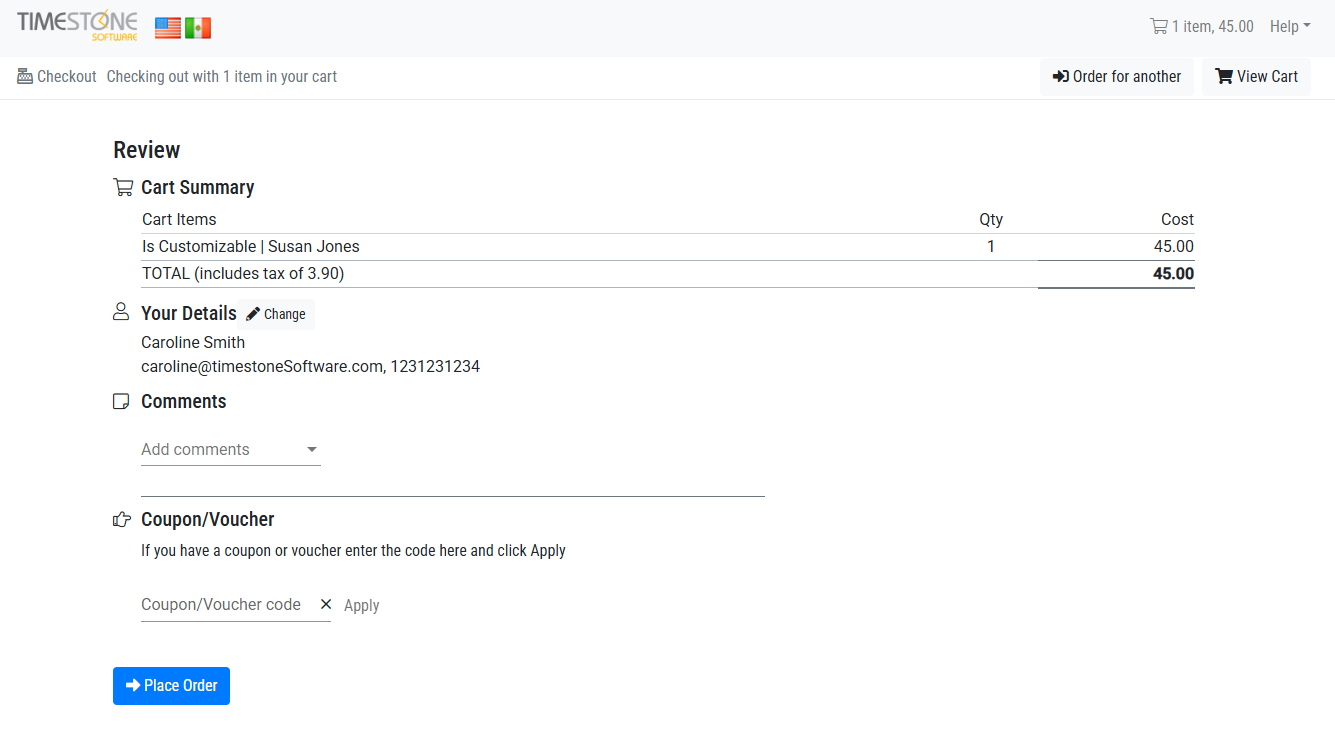Click the Cart Summary cart icon
The image size is (1335, 756).
tap(123, 187)
